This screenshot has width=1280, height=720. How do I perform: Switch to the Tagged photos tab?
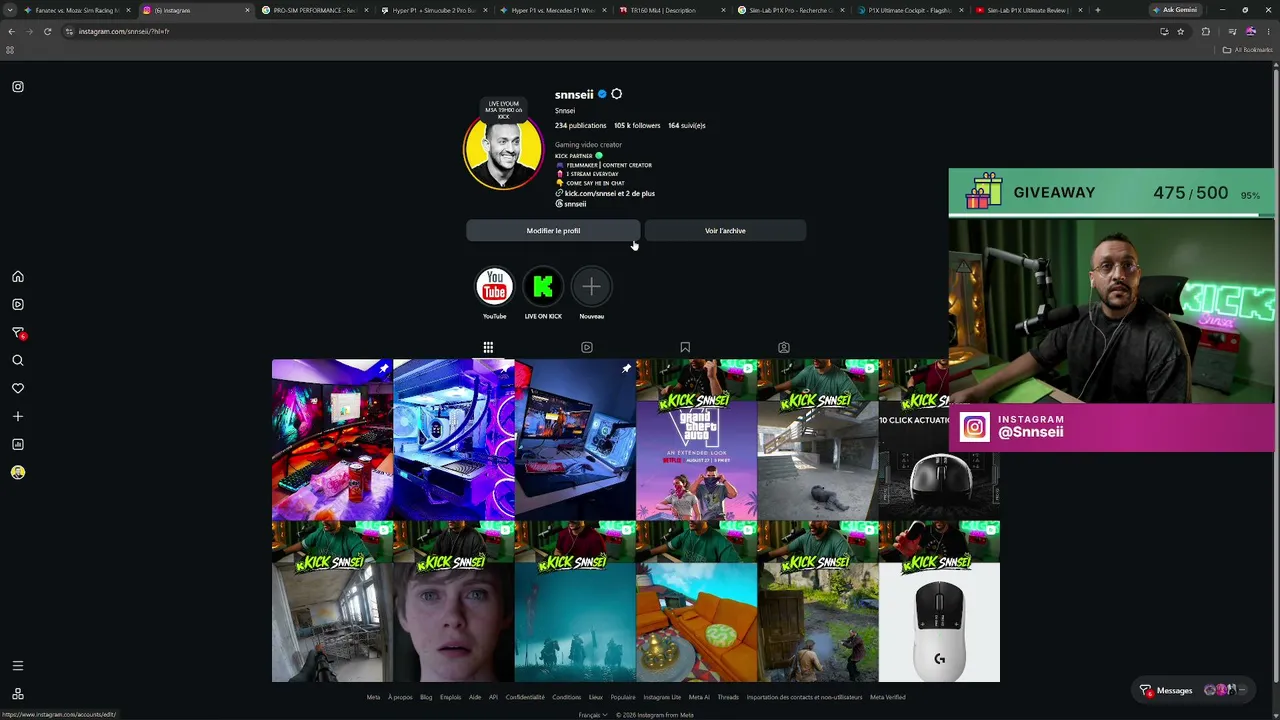[x=784, y=348]
